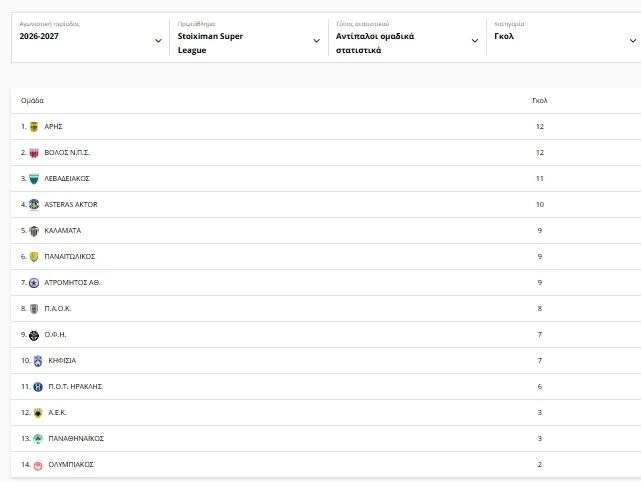Click the ASTERAS AKTOR crest icon
This screenshot has height=482, width=641.
click(x=34, y=205)
